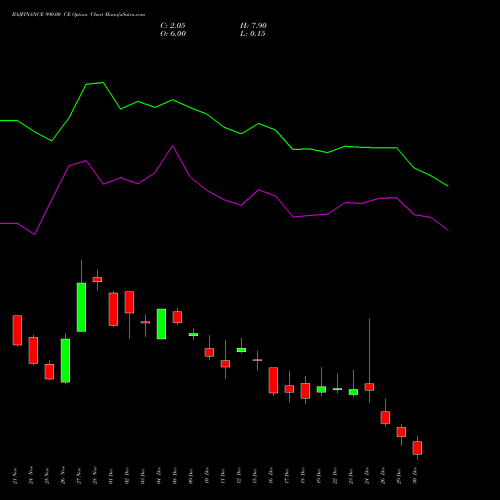Click the red candlestick for 26 Dec
This screenshot has height=500, width=500.
click(x=385, y=417)
